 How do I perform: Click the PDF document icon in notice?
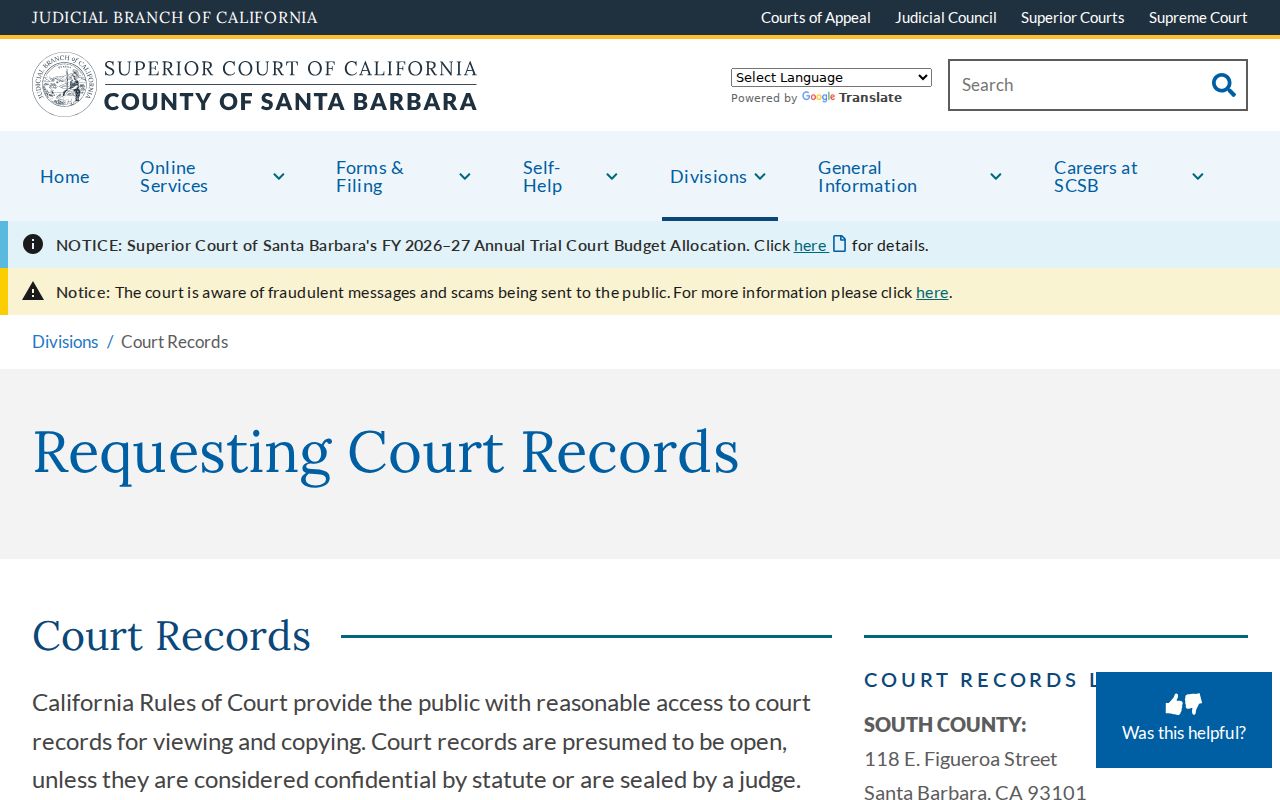pyautogui.click(x=840, y=244)
